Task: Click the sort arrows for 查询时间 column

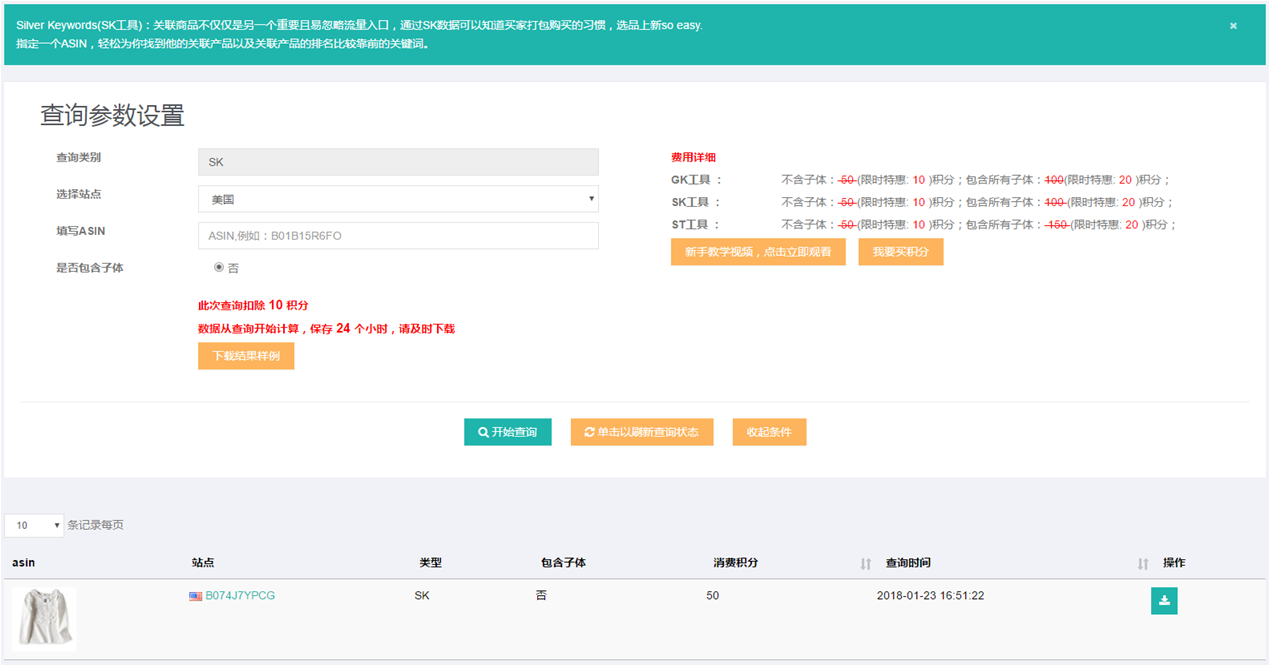Action: point(1142,564)
